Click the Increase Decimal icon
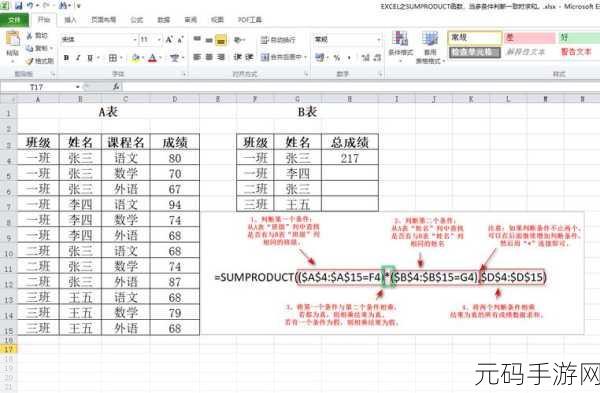 tap(365, 58)
